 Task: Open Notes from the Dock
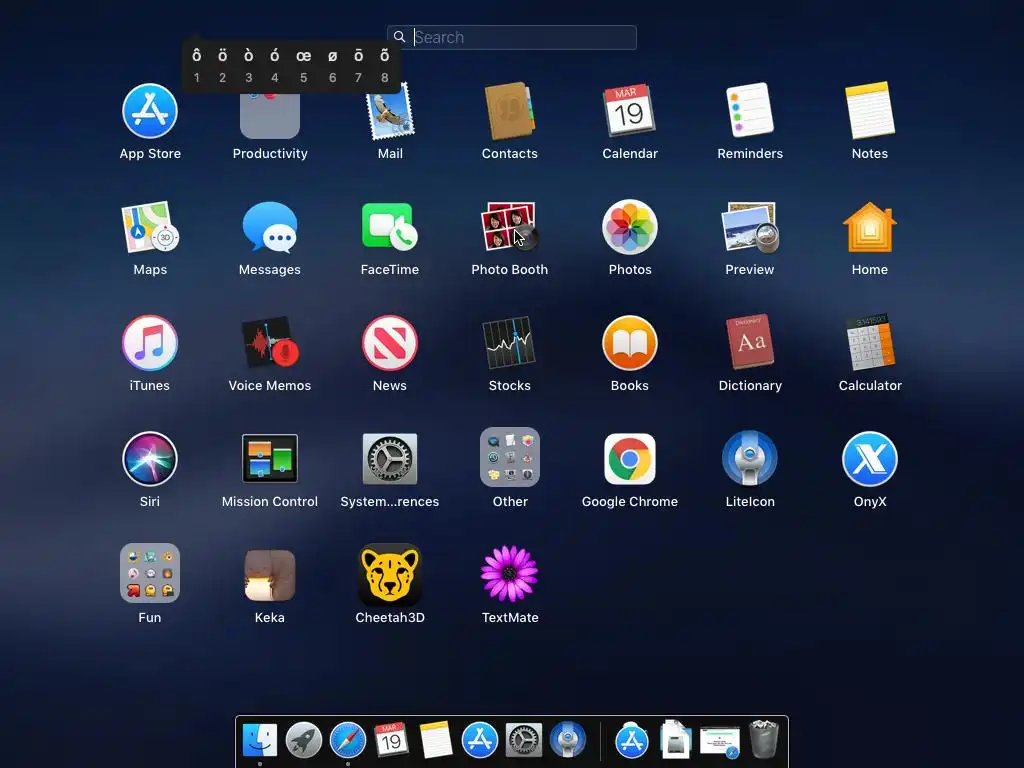(x=436, y=741)
